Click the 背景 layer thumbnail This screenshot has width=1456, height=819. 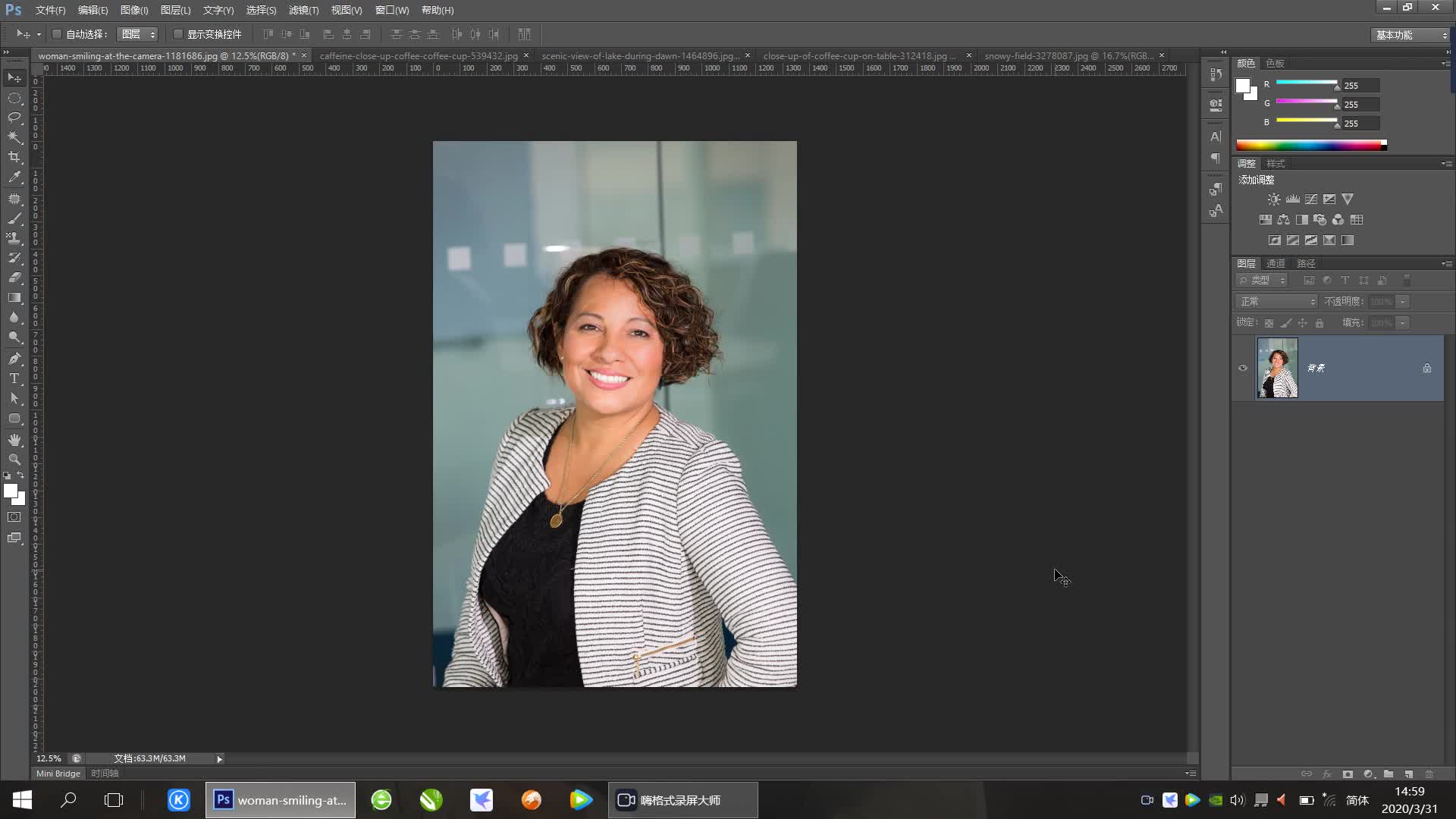click(x=1278, y=369)
